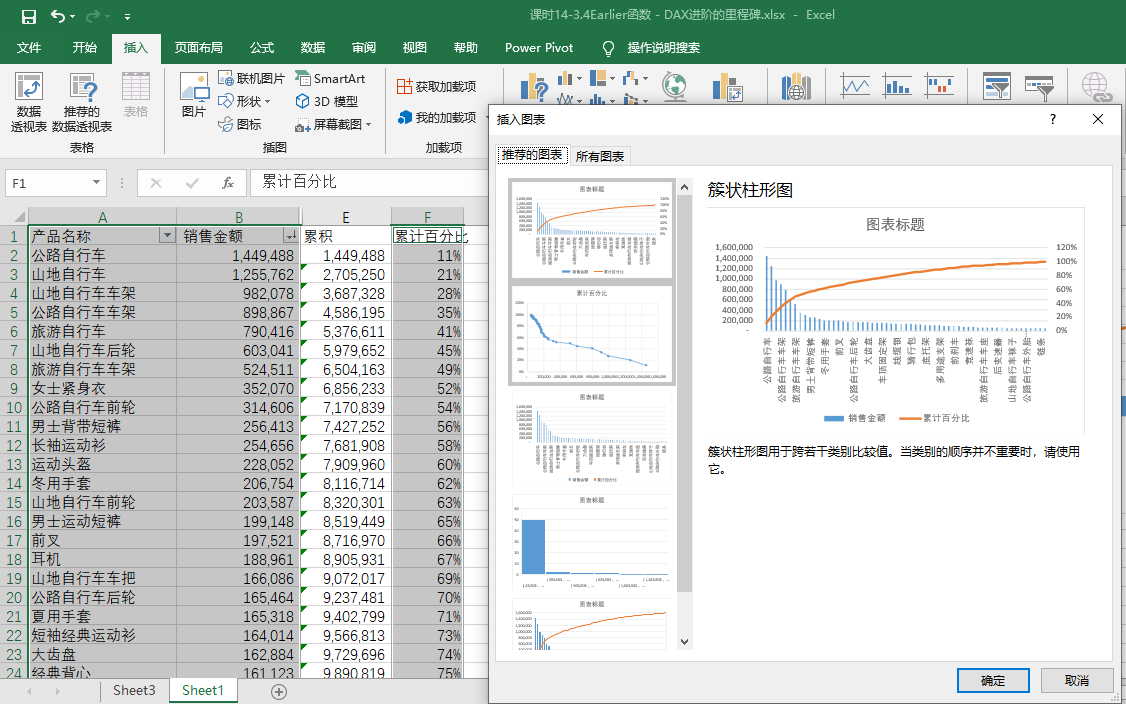Screen dimensions: 1126x704
Task: Switch to the 所有图表 tab in dialog
Action: [x=600, y=156]
